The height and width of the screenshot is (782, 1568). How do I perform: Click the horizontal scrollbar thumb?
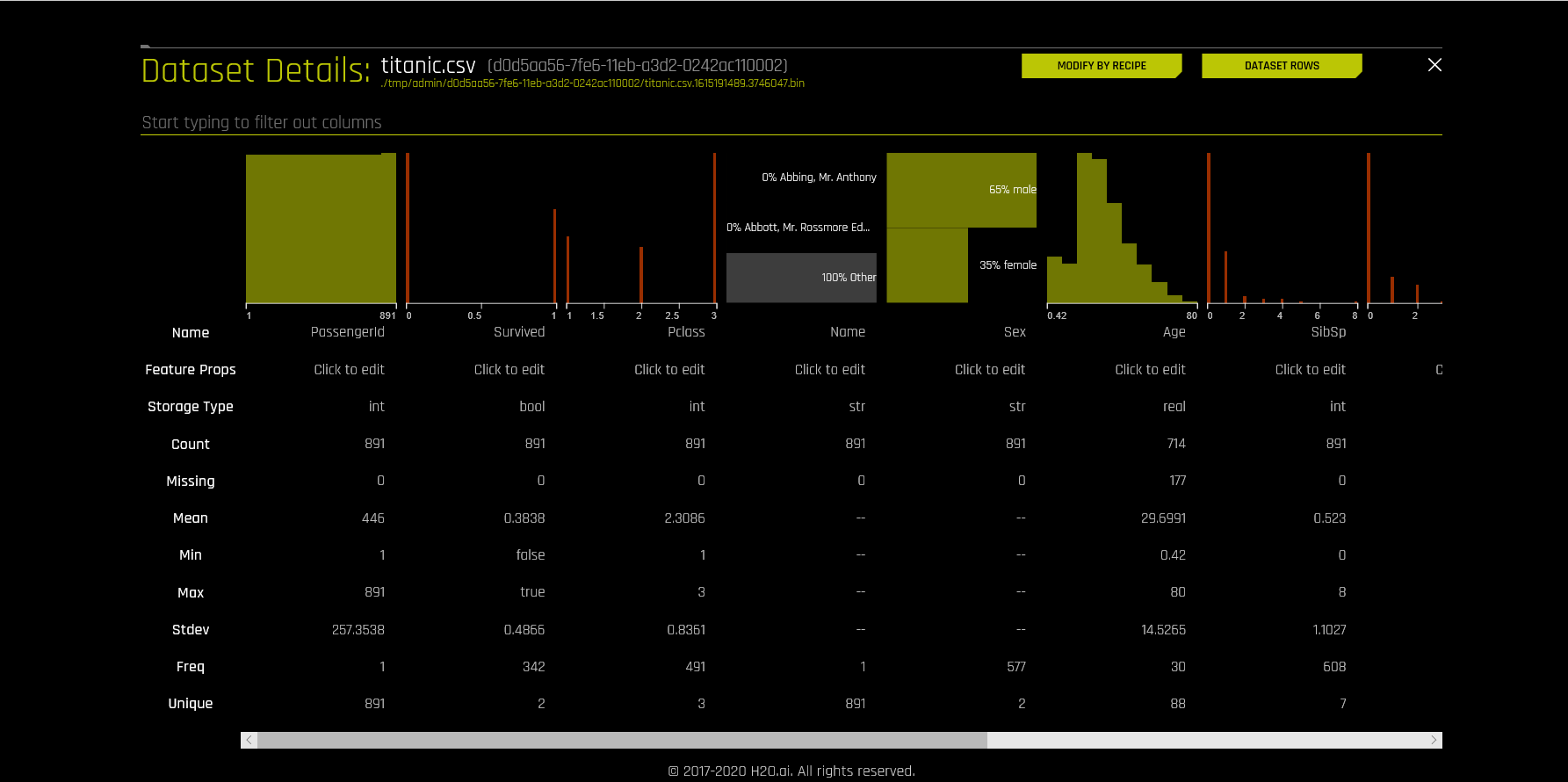[x=622, y=740]
